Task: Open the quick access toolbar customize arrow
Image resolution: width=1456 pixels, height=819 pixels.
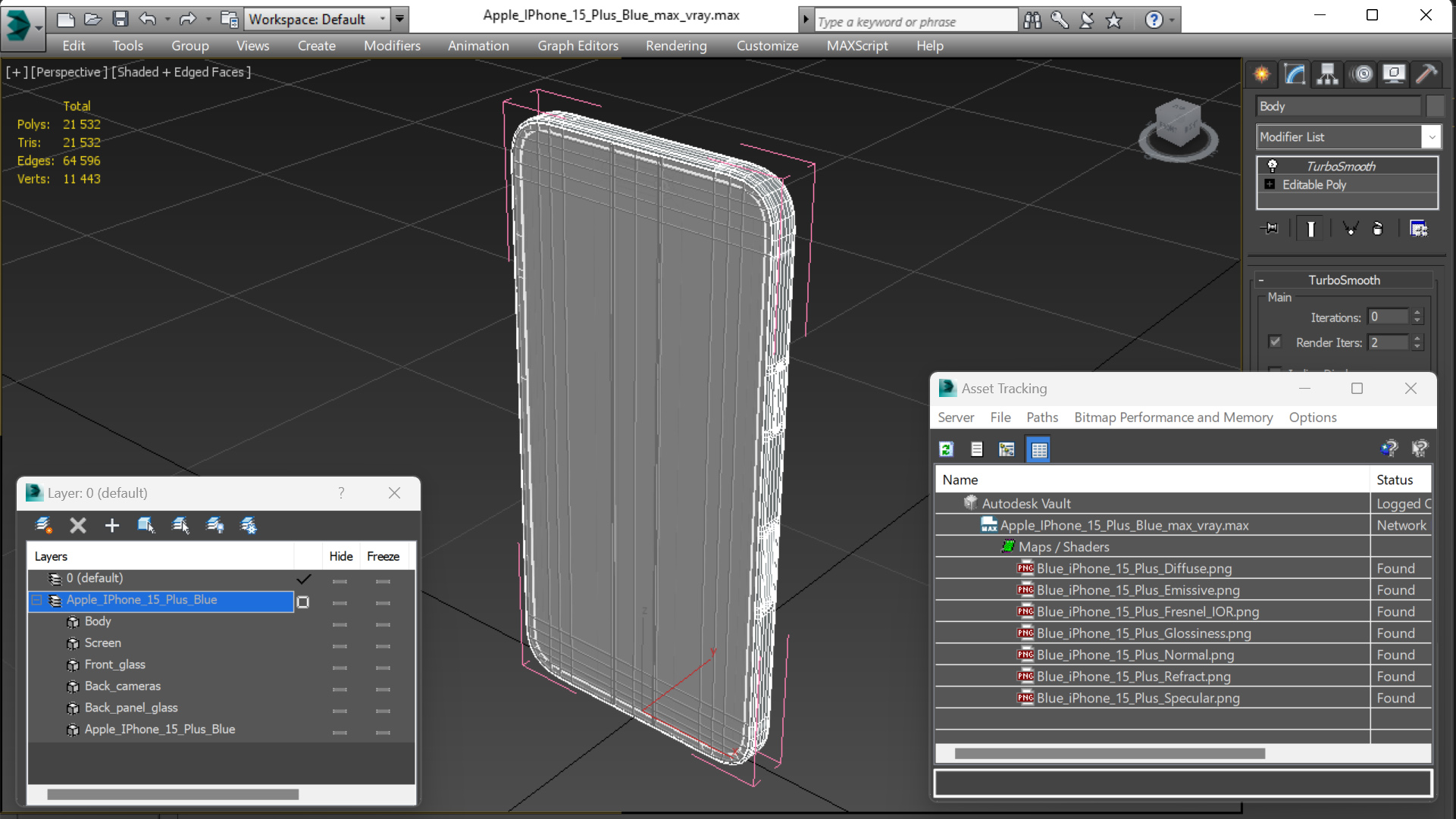Action: [x=399, y=19]
